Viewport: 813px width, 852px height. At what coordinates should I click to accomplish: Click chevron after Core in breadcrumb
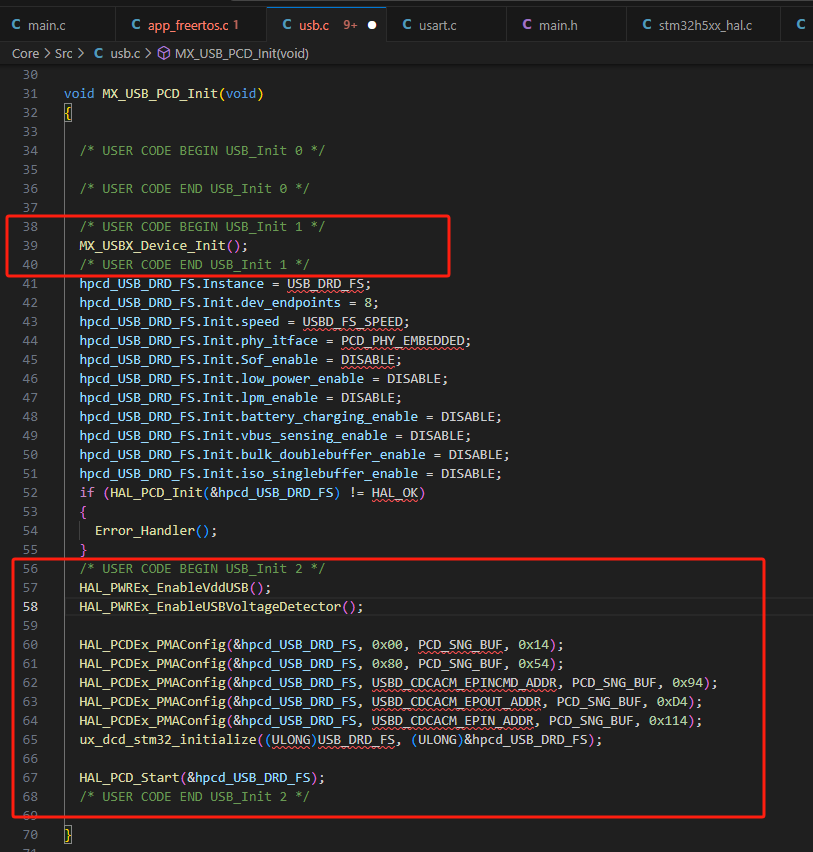coord(47,54)
